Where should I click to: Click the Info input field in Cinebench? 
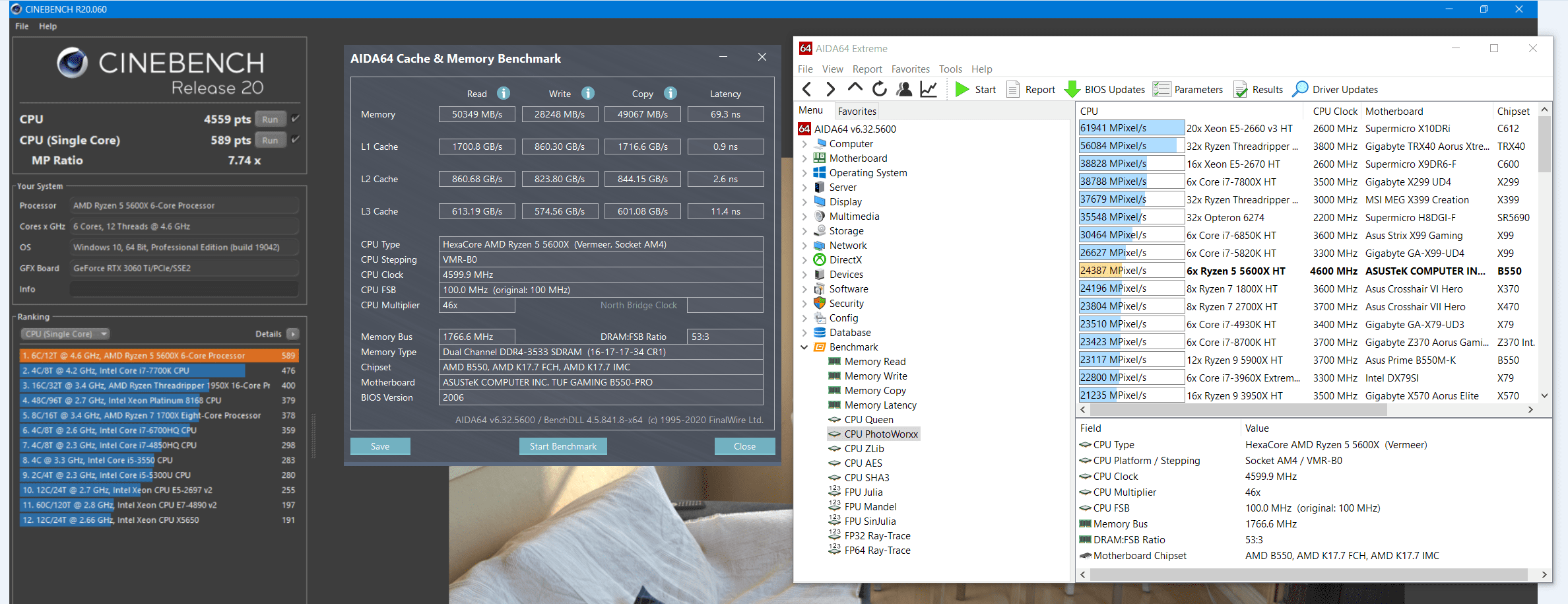pyautogui.click(x=184, y=289)
